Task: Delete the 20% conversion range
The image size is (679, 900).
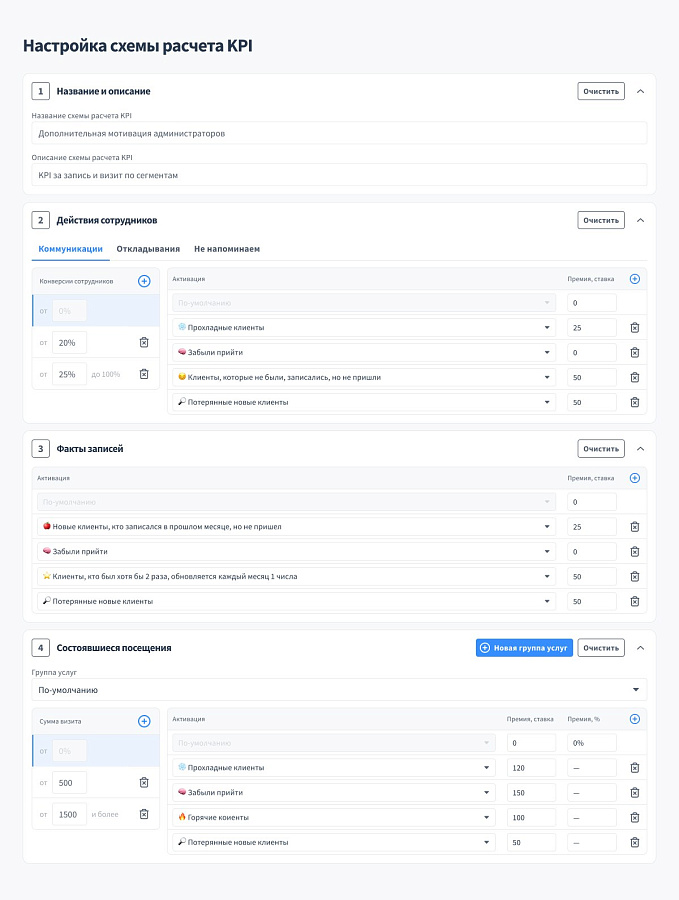Action: (144, 343)
